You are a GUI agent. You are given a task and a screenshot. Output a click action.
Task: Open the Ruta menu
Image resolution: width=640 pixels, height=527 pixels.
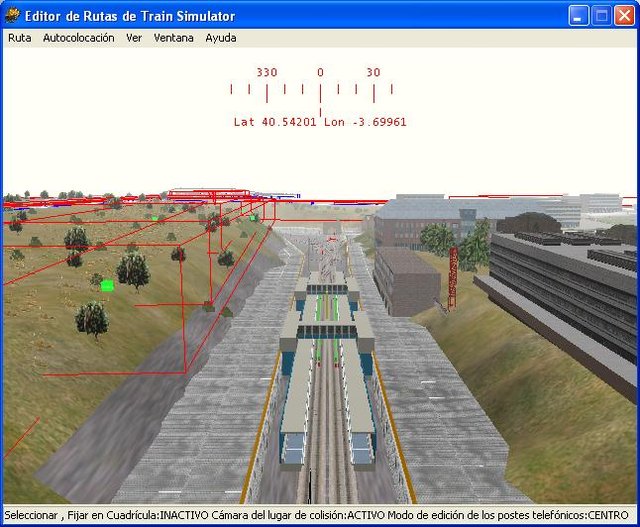tap(19, 38)
